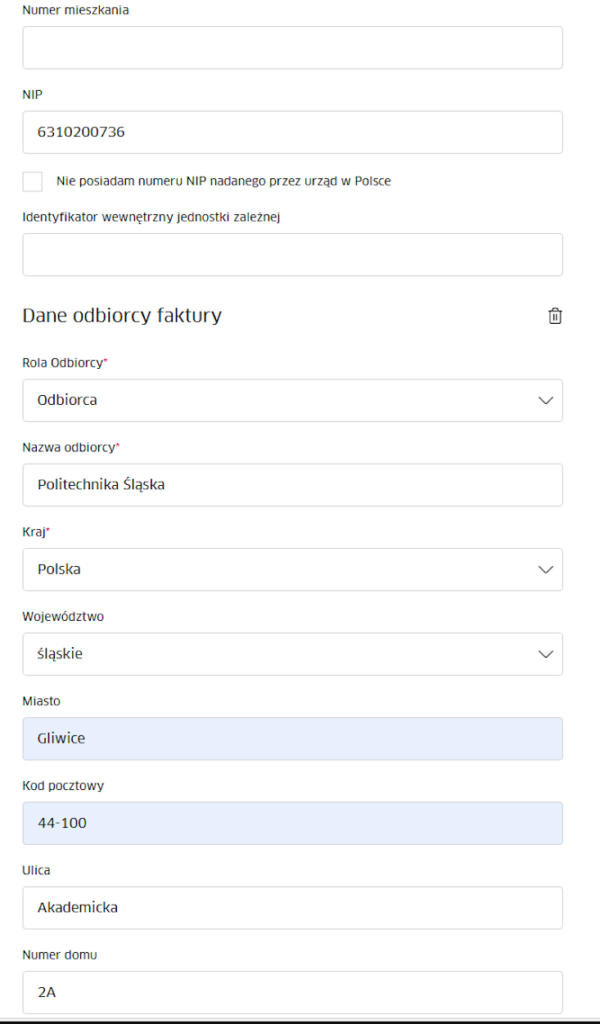This screenshot has height=1024, width=600.
Task: Expand the Kraj dropdown showing Polska
Action: [292, 568]
